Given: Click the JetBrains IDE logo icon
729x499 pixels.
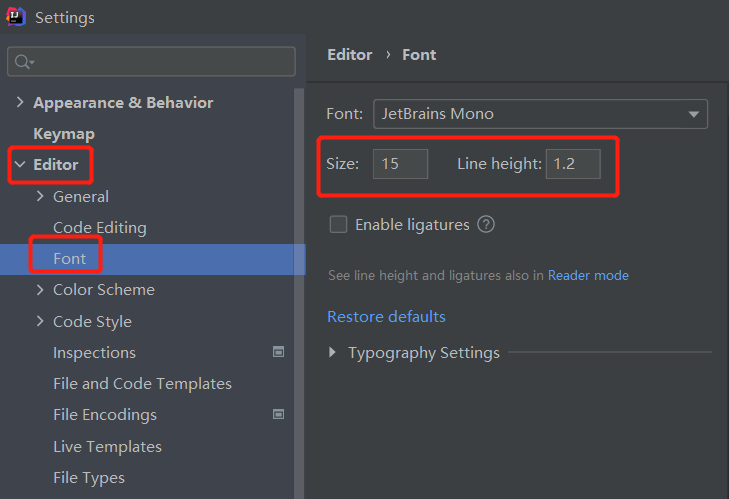Looking at the screenshot, I should pyautogui.click(x=16, y=17).
